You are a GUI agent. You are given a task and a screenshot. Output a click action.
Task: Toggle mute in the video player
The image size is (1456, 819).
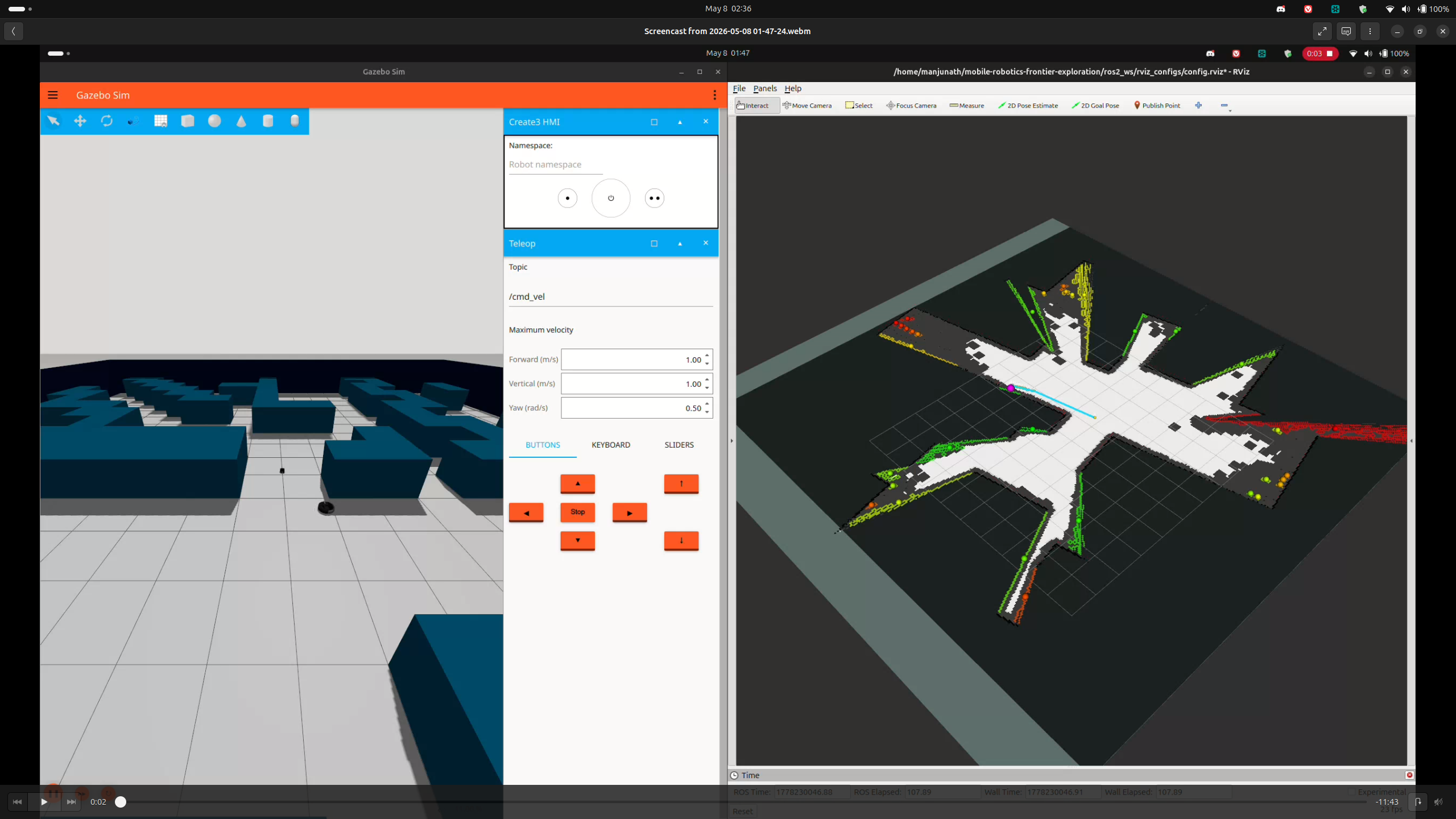coord(1438,802)
